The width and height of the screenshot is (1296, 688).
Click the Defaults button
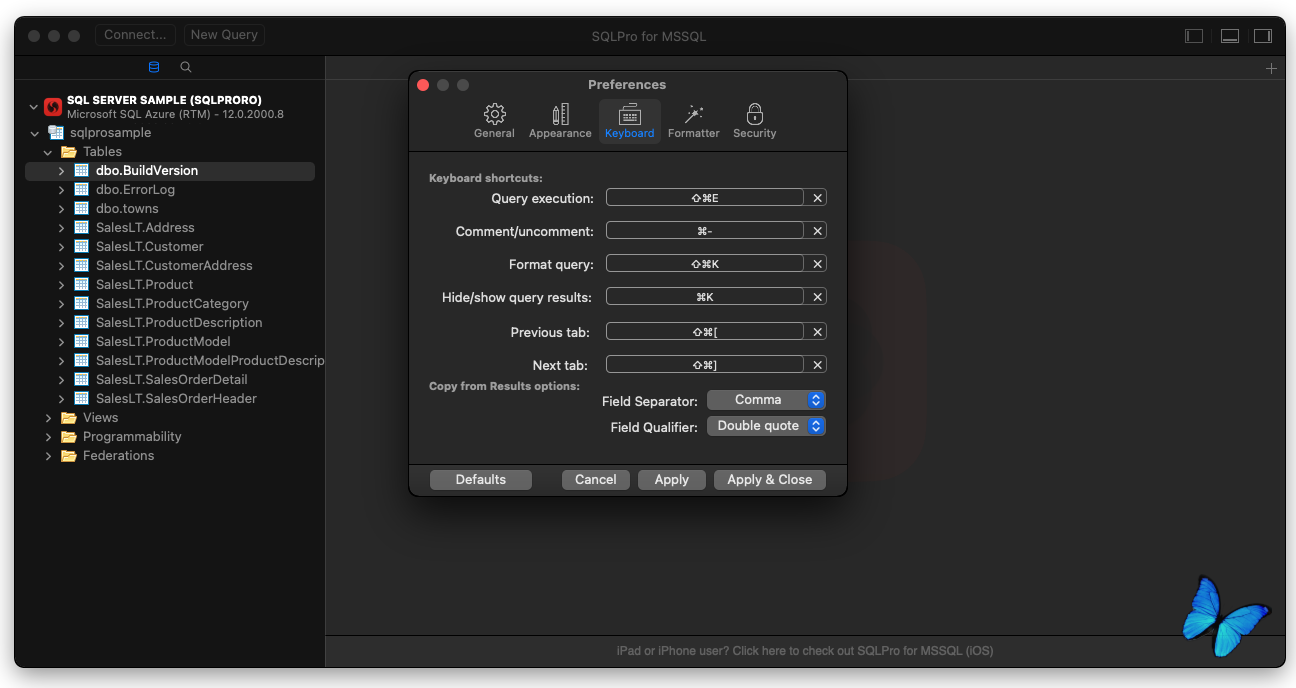tap(481, 480)
